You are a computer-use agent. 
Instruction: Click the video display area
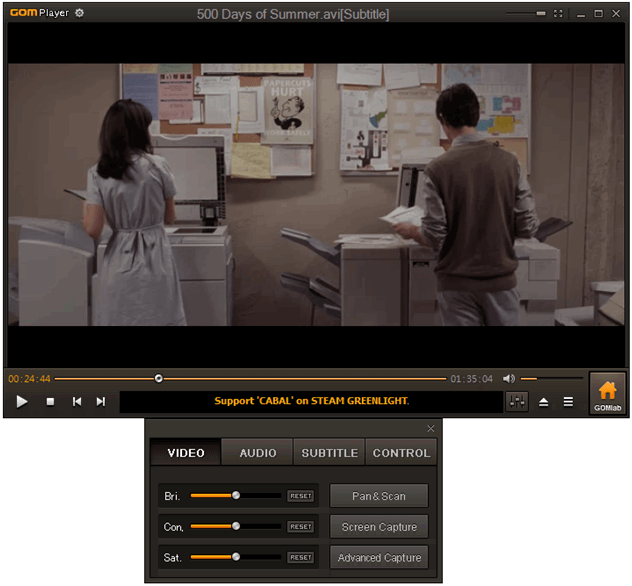tap(316, 195)
